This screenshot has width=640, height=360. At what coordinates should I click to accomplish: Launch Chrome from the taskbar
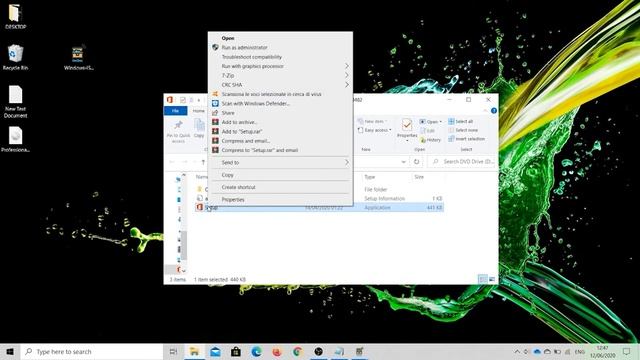pyautogui.click(x=298, y=351)
